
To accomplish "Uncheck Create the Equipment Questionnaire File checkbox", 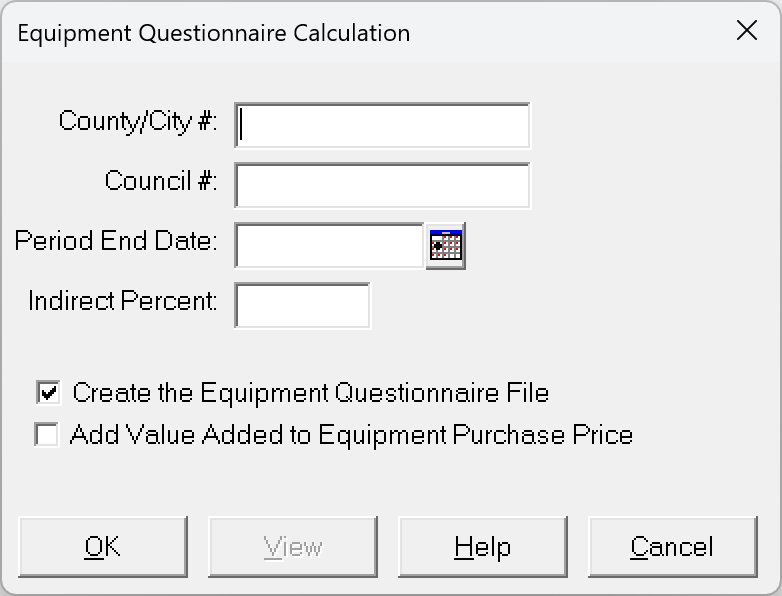I will 47,392.
